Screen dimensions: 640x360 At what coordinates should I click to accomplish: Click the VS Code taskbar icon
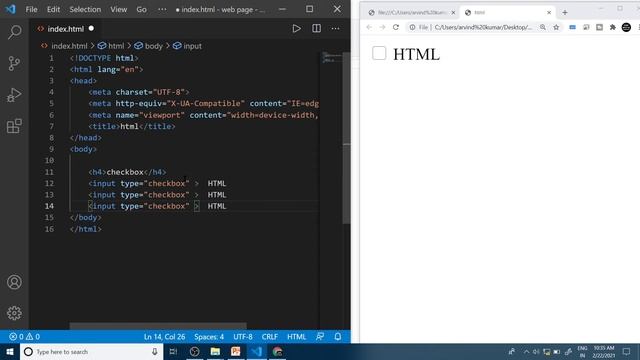[256, 352]
